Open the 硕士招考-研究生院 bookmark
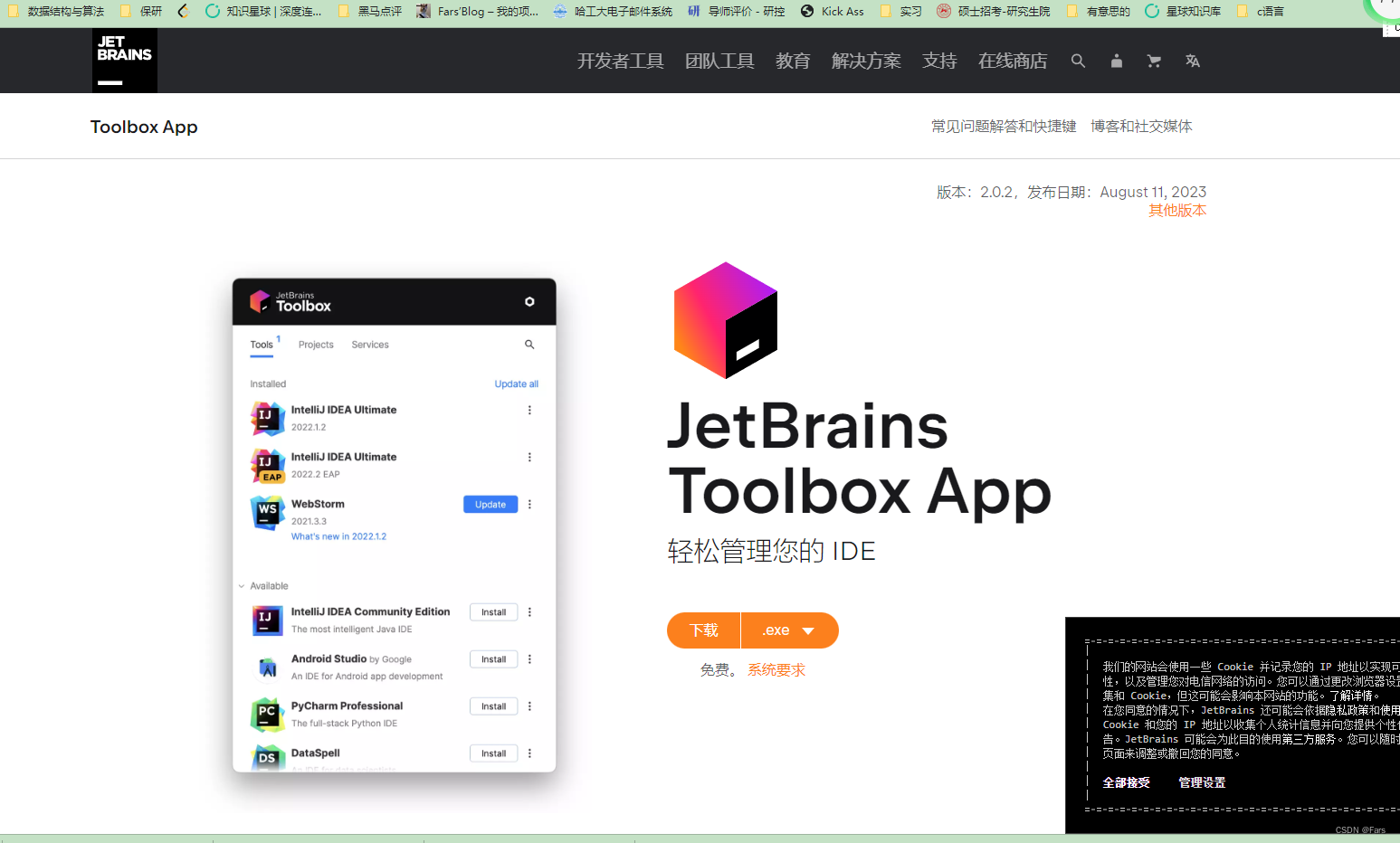Screen dimensions: 1400x843 tap(995, 11)
